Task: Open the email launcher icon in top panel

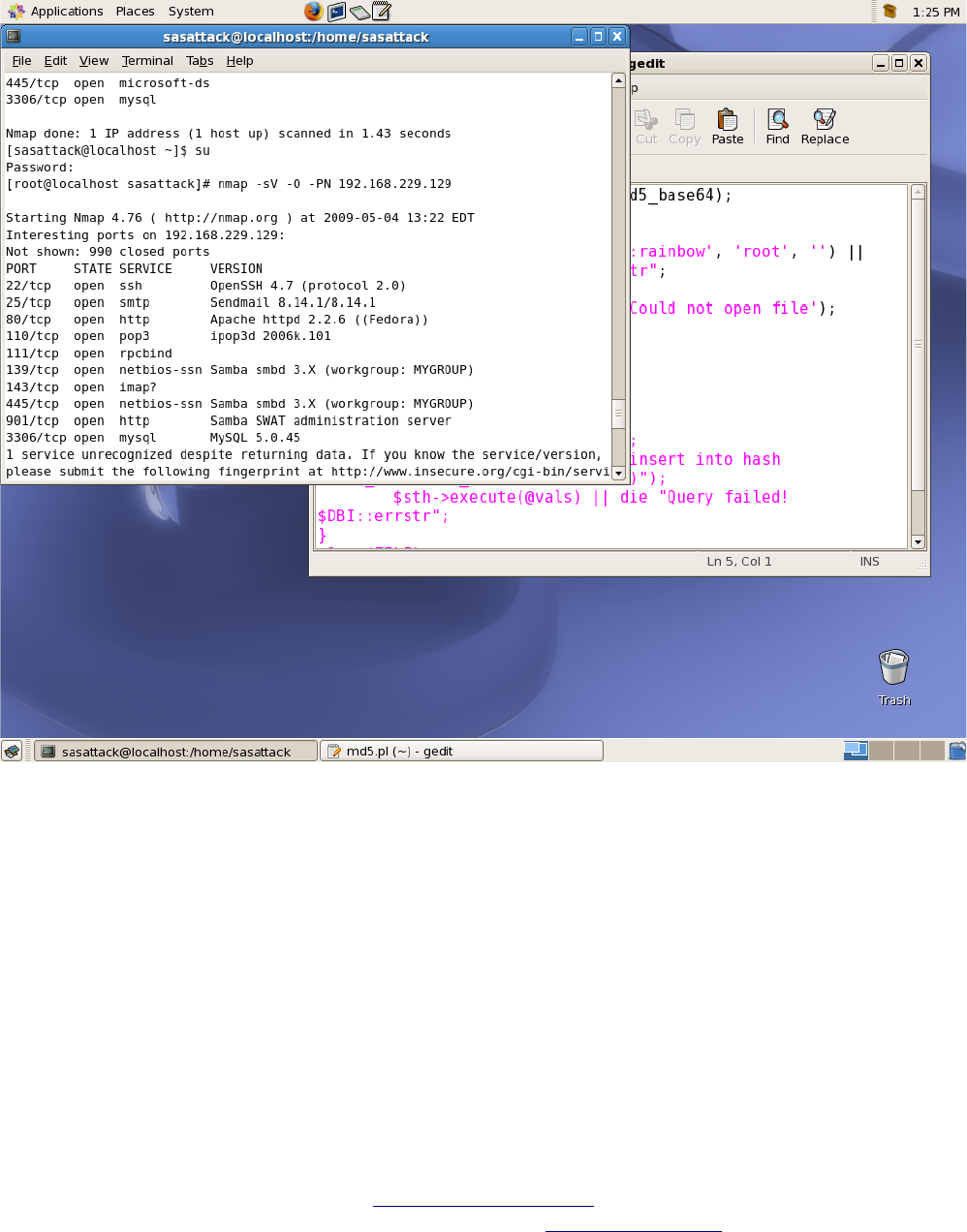Action: point(359,12)
